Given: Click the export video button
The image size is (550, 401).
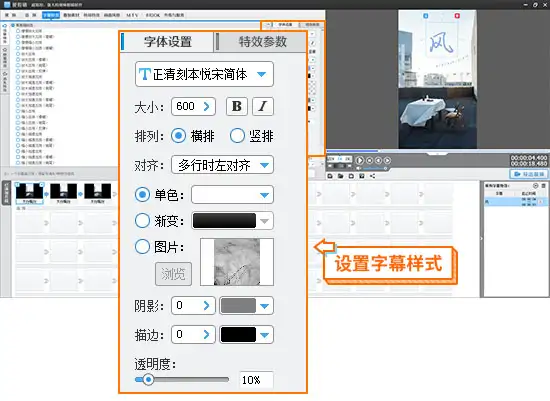Looking at the screenshot, I should click(529, 174).
